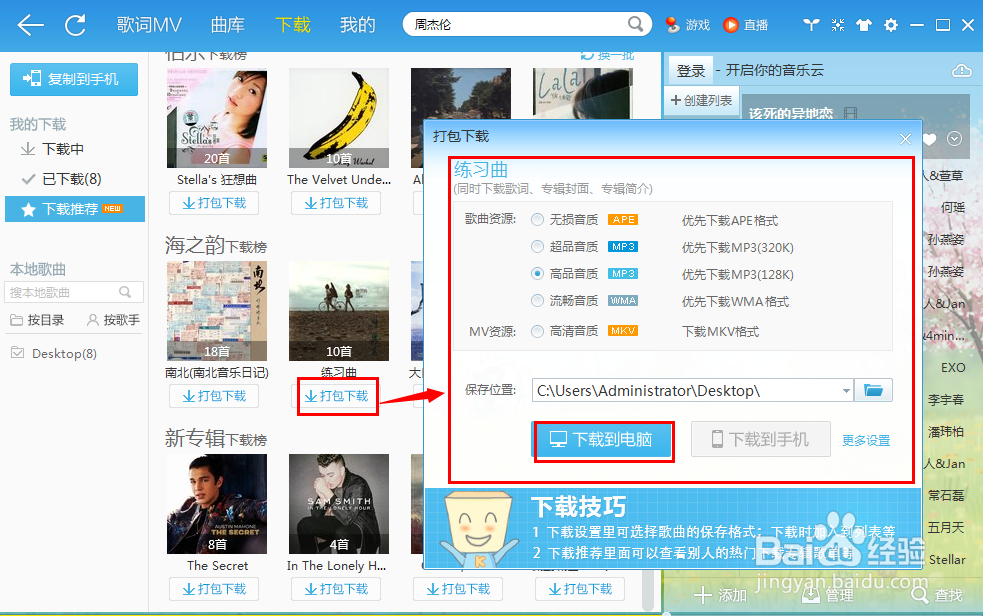Click 打包下载 under The Velvet Underground
Screen dimensions: 983x616
tap(336, 203)
